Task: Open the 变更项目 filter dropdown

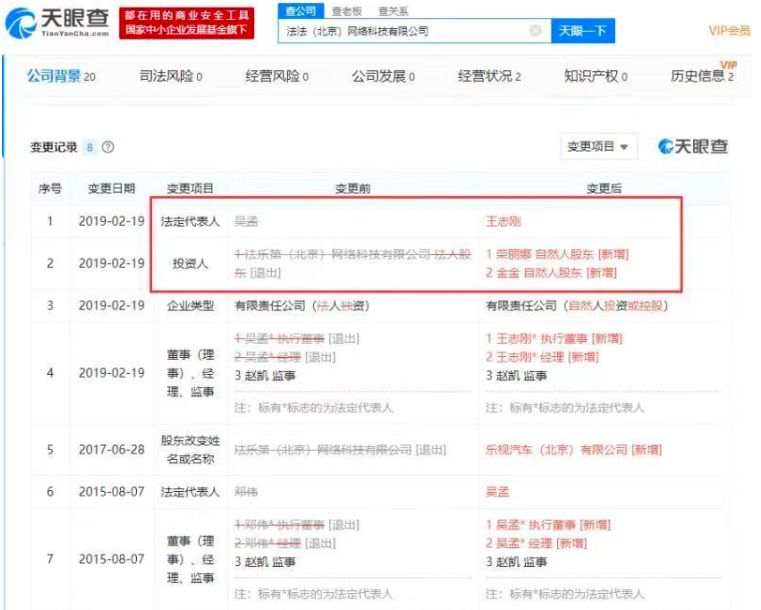Action: [598, 147]
